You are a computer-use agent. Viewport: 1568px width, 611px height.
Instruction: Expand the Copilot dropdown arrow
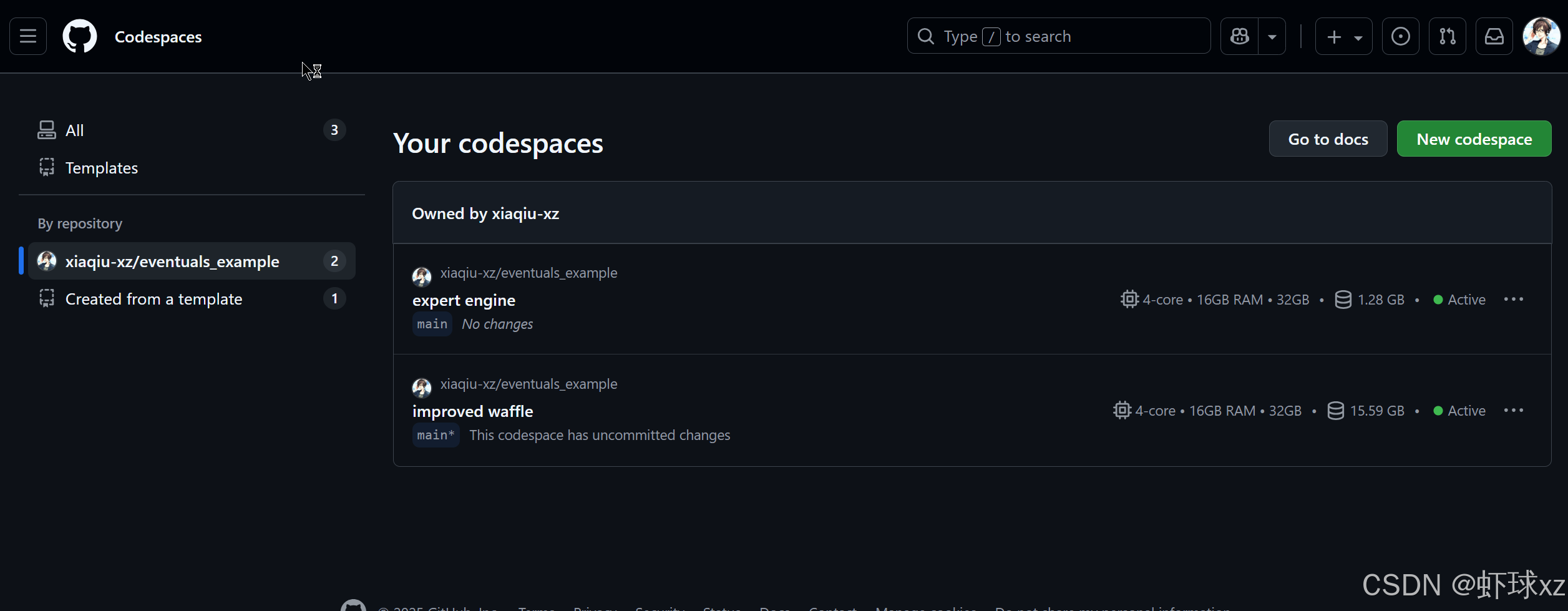(x=1272, y=36)
